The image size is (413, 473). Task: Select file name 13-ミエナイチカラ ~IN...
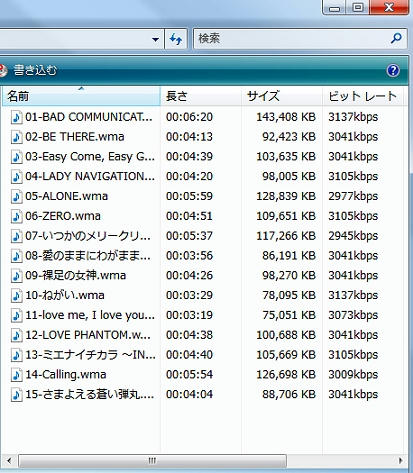(x=90, y=355)
